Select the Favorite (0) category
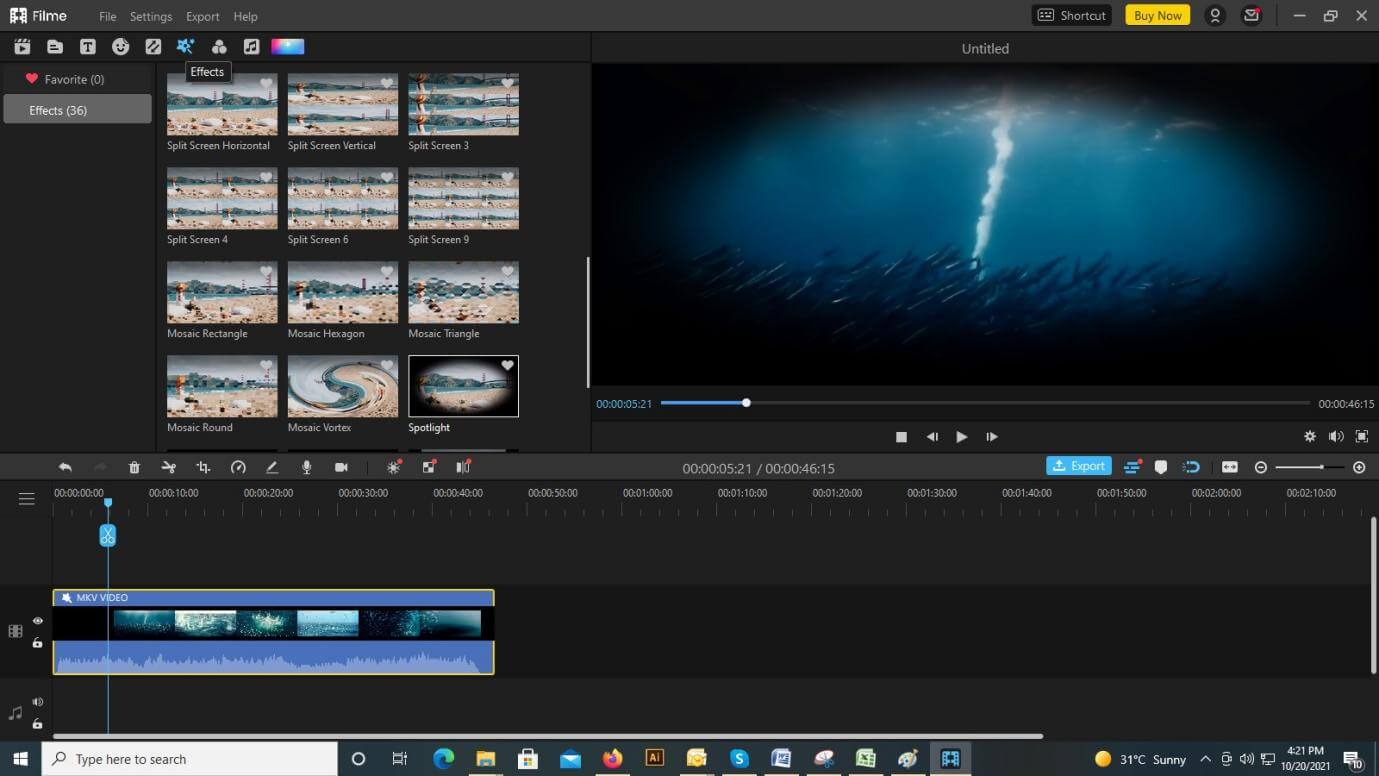Viewport: 1379px width, 776px height. (x=77, y=79)
